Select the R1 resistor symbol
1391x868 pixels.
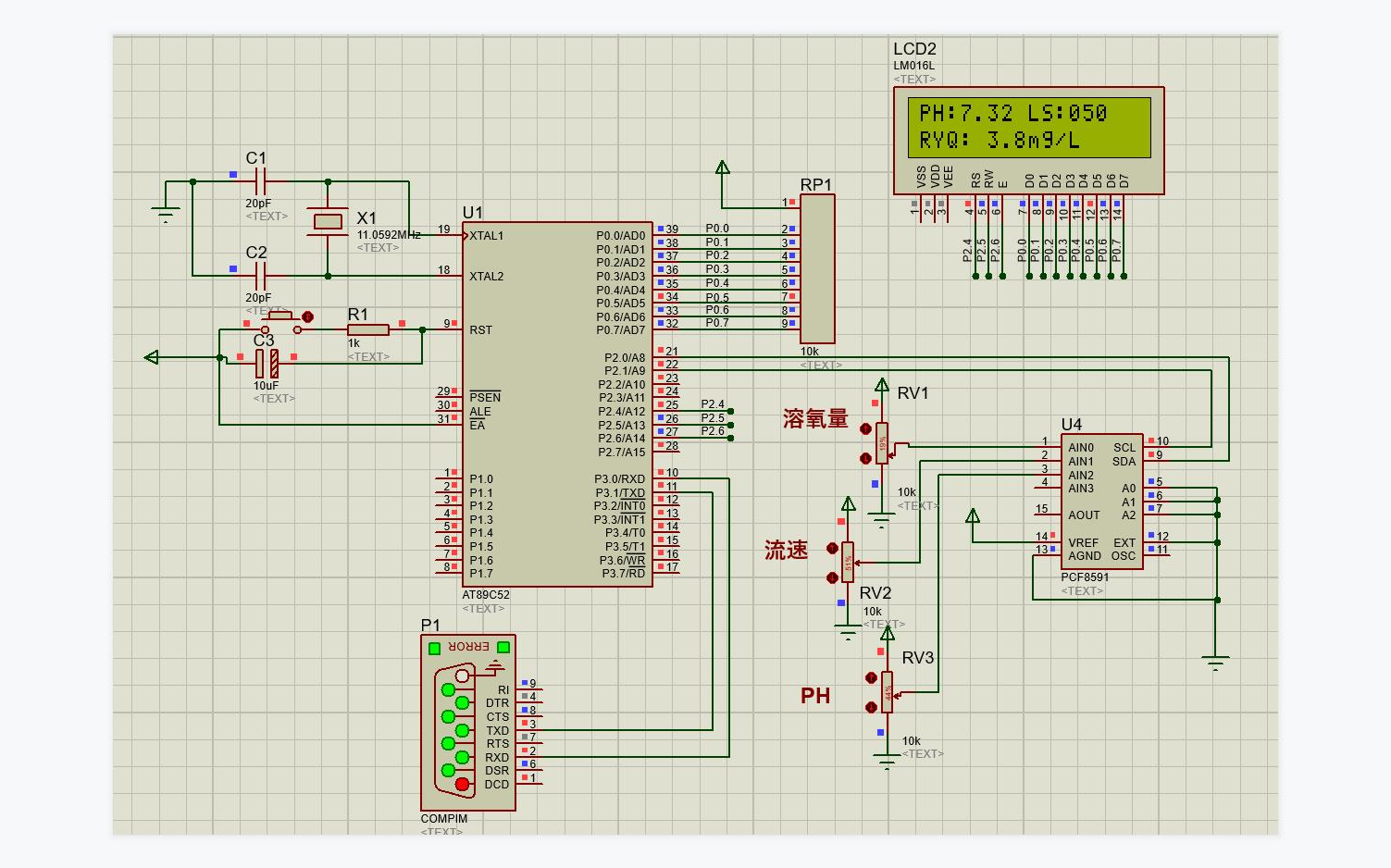click(368, 329)
